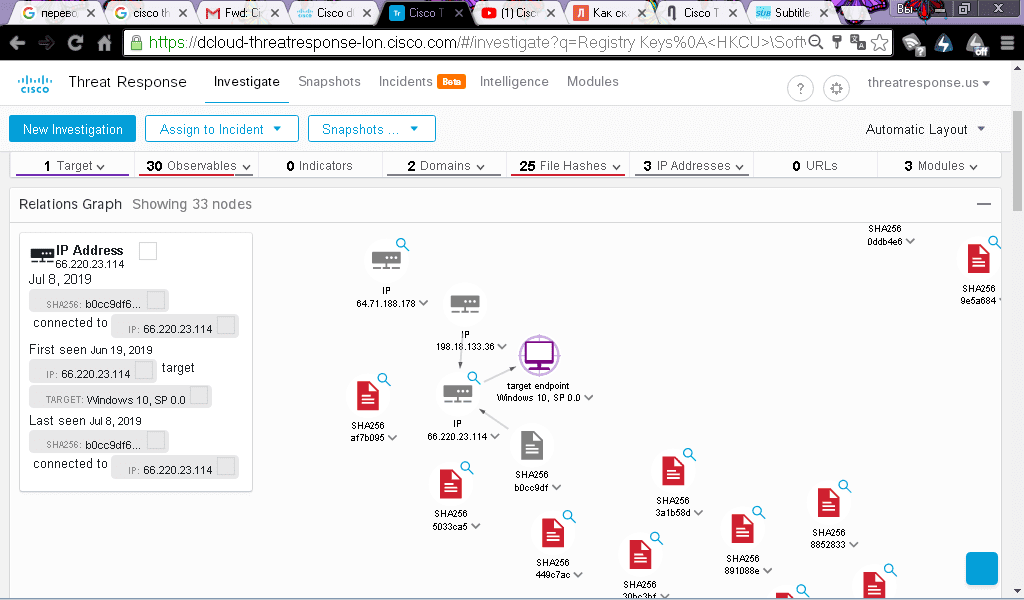Viewport: 1024px width, 600px height.
Task: Click the browser address bar
Action: (477, 43)
